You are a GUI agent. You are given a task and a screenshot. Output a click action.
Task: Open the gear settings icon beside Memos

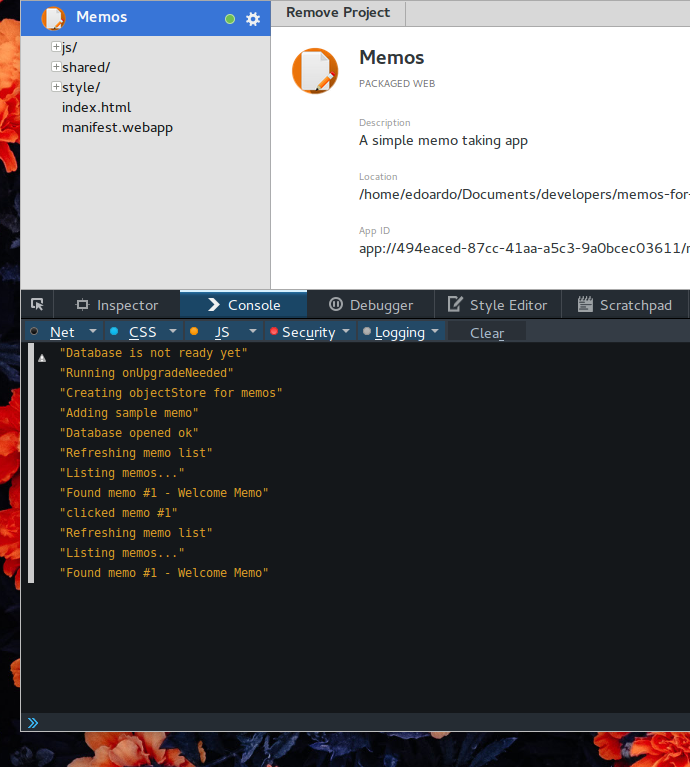[x=253, y=19]
